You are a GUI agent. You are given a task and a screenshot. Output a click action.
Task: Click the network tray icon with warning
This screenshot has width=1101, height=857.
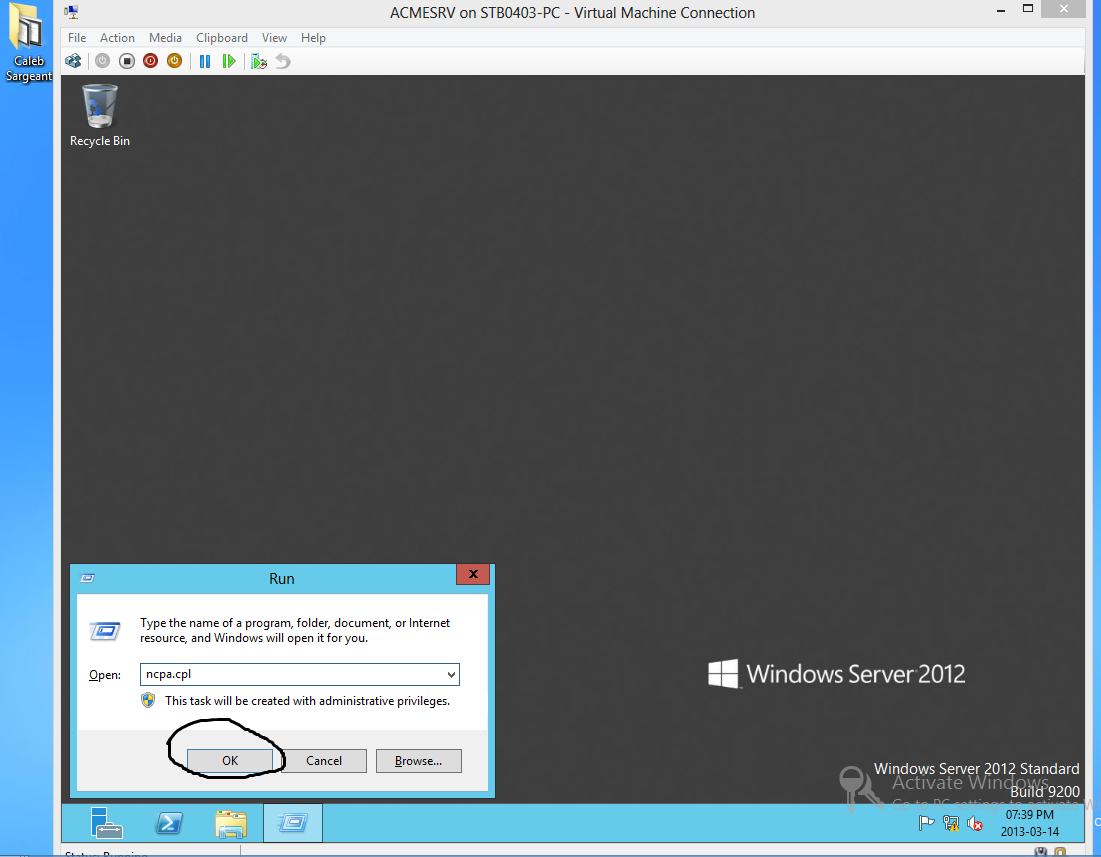(951, 823)
